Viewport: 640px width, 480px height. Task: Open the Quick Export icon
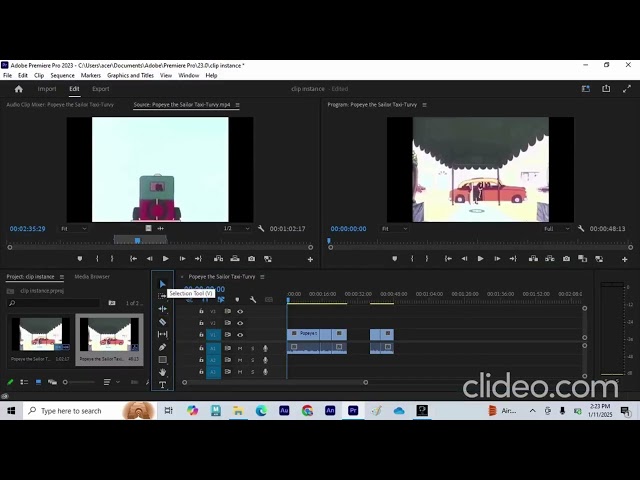pos(606,89)
